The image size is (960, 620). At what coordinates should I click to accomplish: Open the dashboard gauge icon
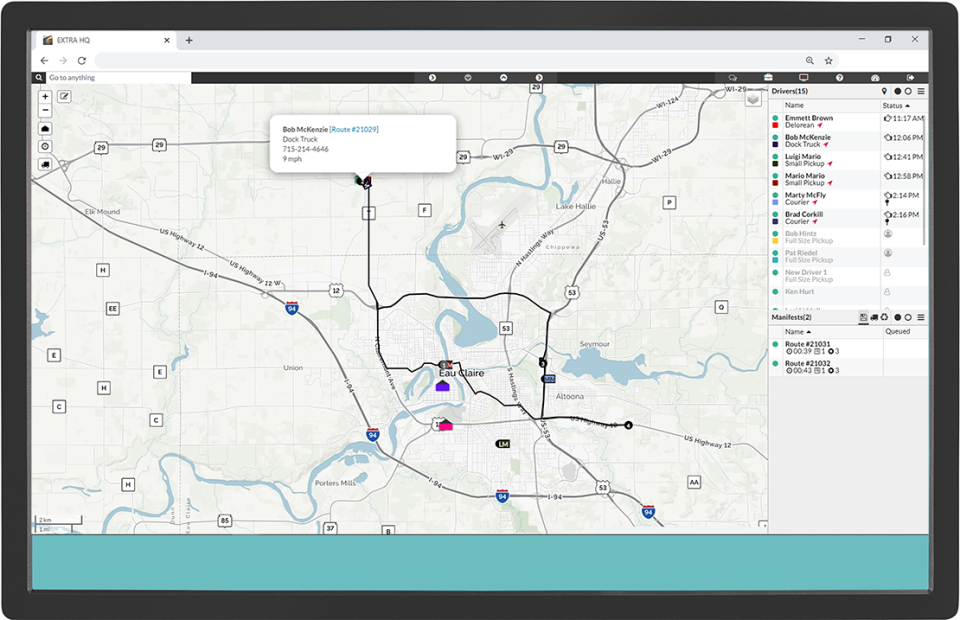click(x=875, y=78)
